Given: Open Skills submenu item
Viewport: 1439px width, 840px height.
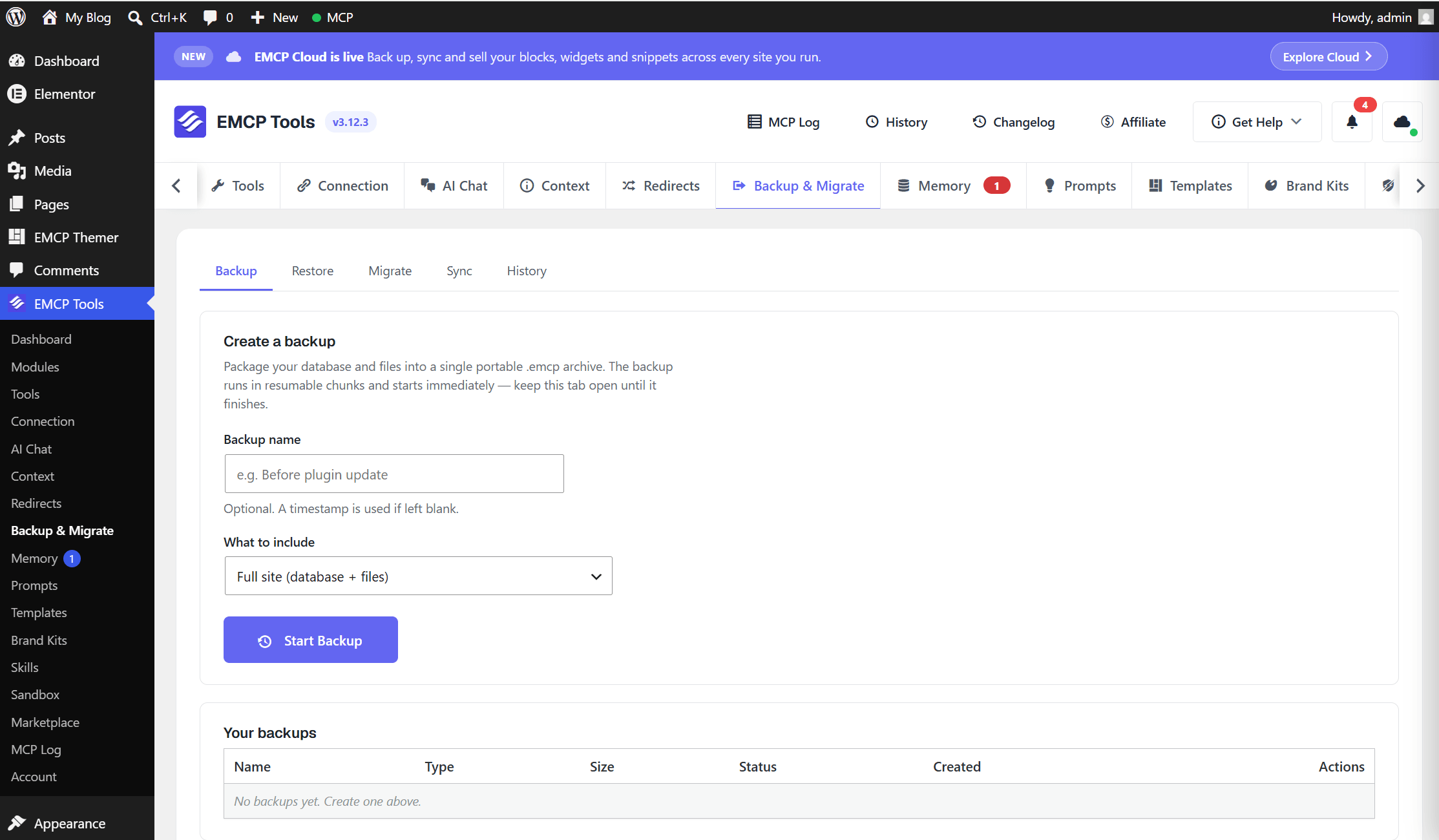Looking at the screenshot, I should pos(25,667).
